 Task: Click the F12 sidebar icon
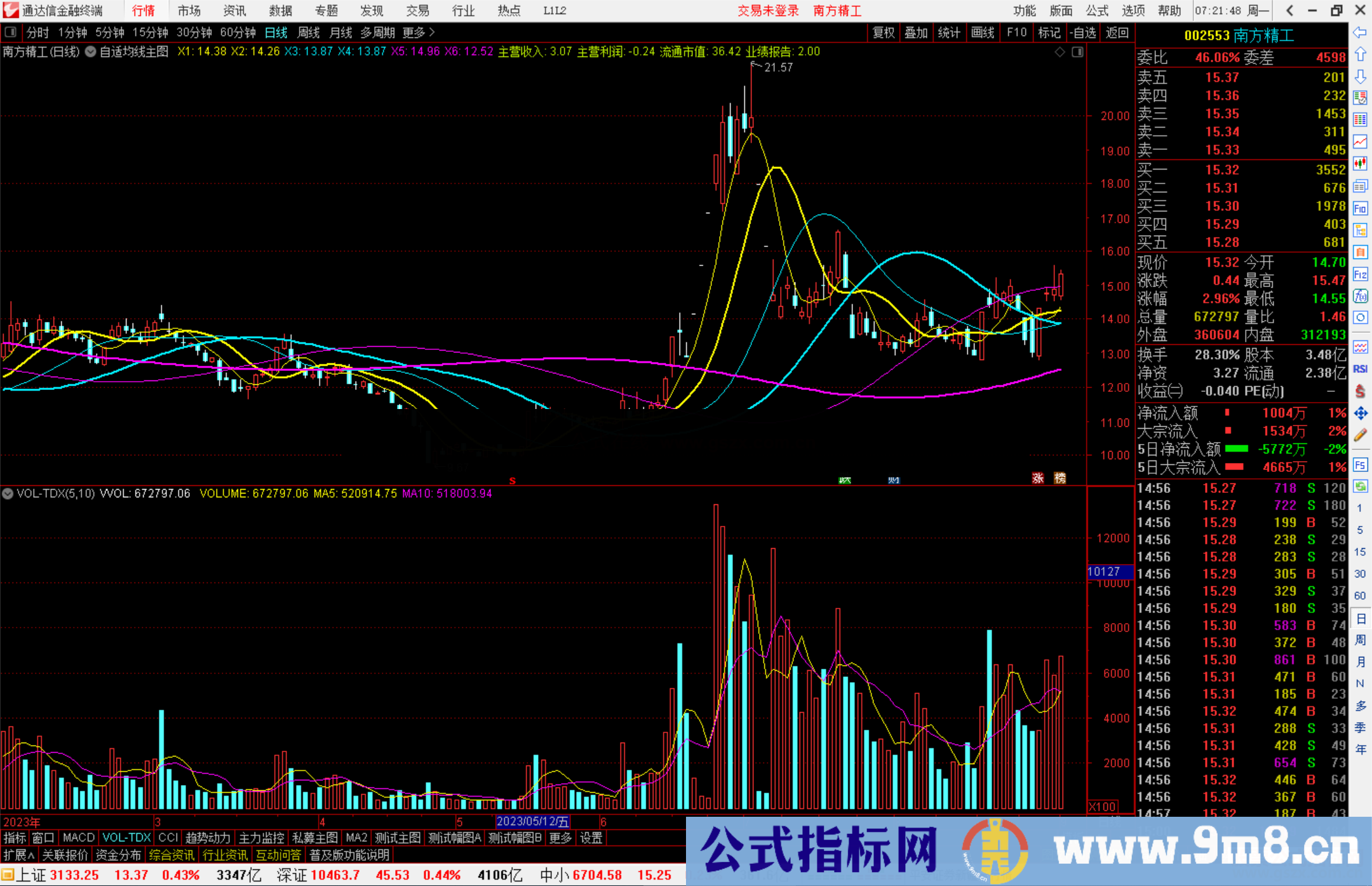click(1360, 275)
